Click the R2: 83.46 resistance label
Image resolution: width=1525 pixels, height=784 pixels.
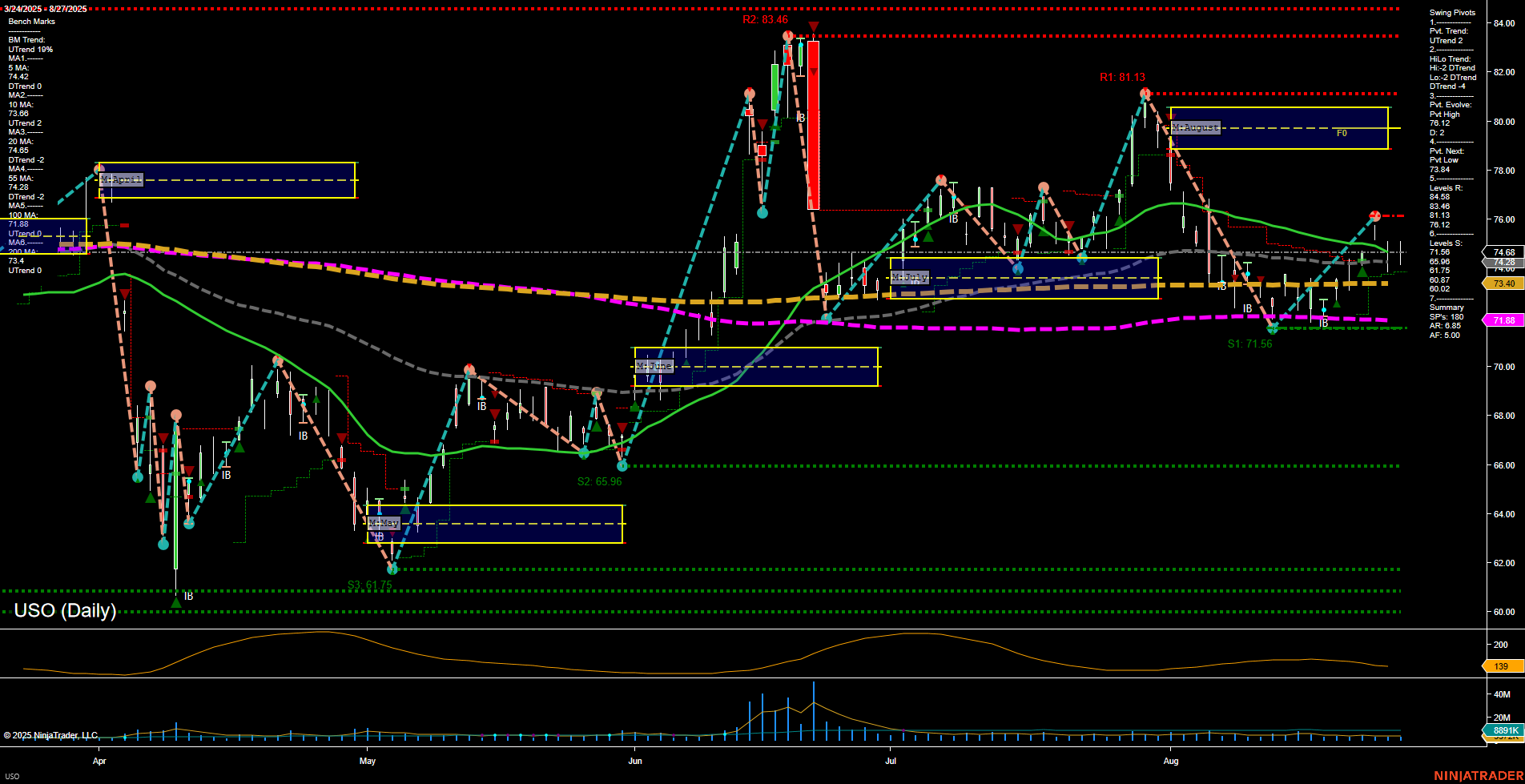click(x=765, y=20)
